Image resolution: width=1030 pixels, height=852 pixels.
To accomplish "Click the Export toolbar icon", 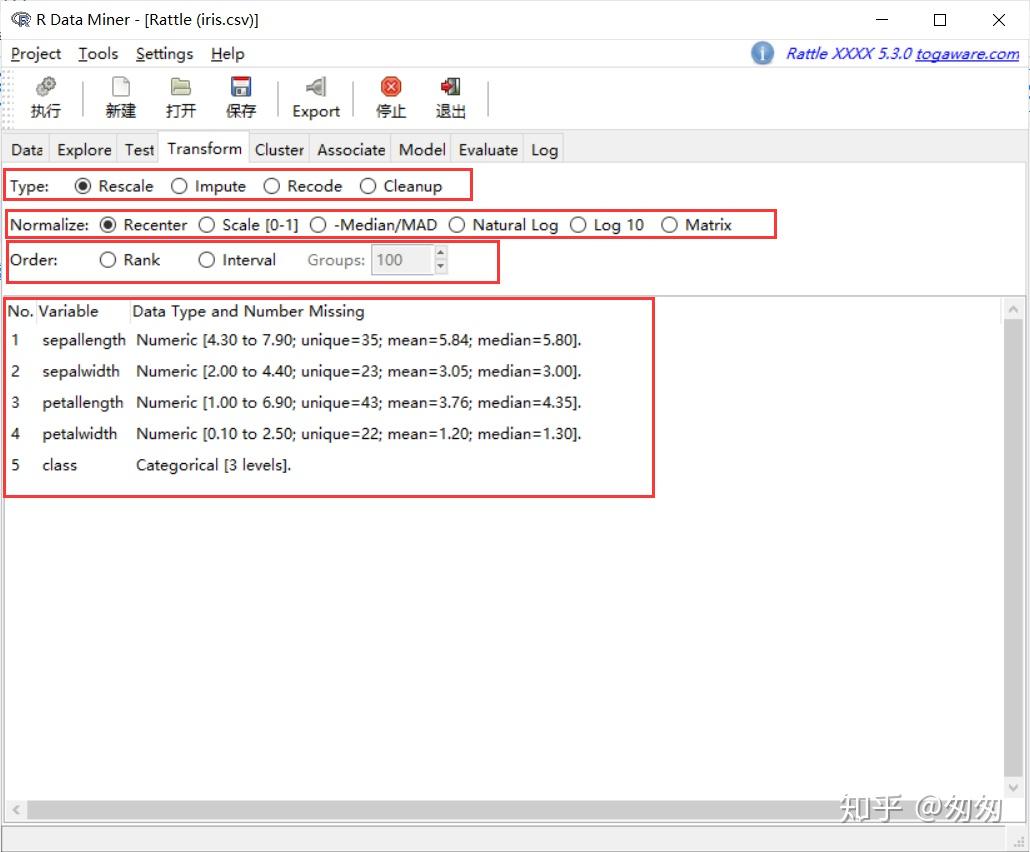I will 316,87.
